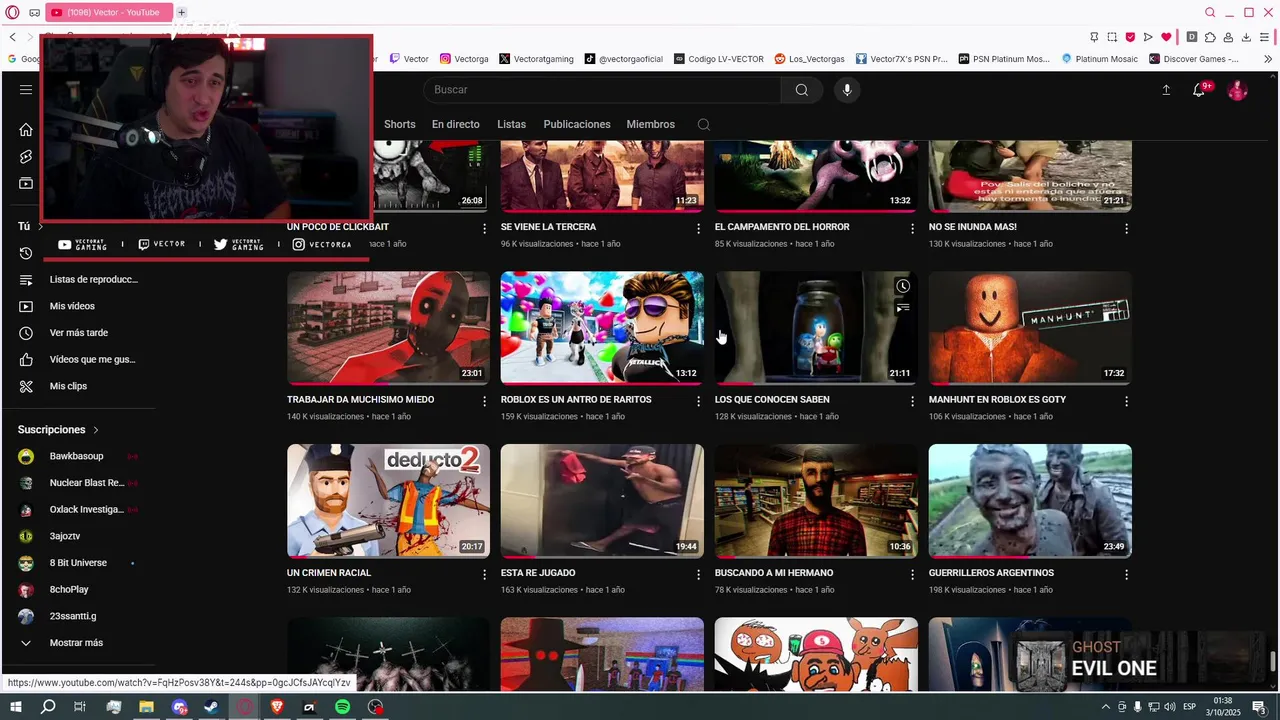Switch to the Shorts channel tab
Image resolution: width=1280 pixels, height=720 pixels.
(399, 125)
